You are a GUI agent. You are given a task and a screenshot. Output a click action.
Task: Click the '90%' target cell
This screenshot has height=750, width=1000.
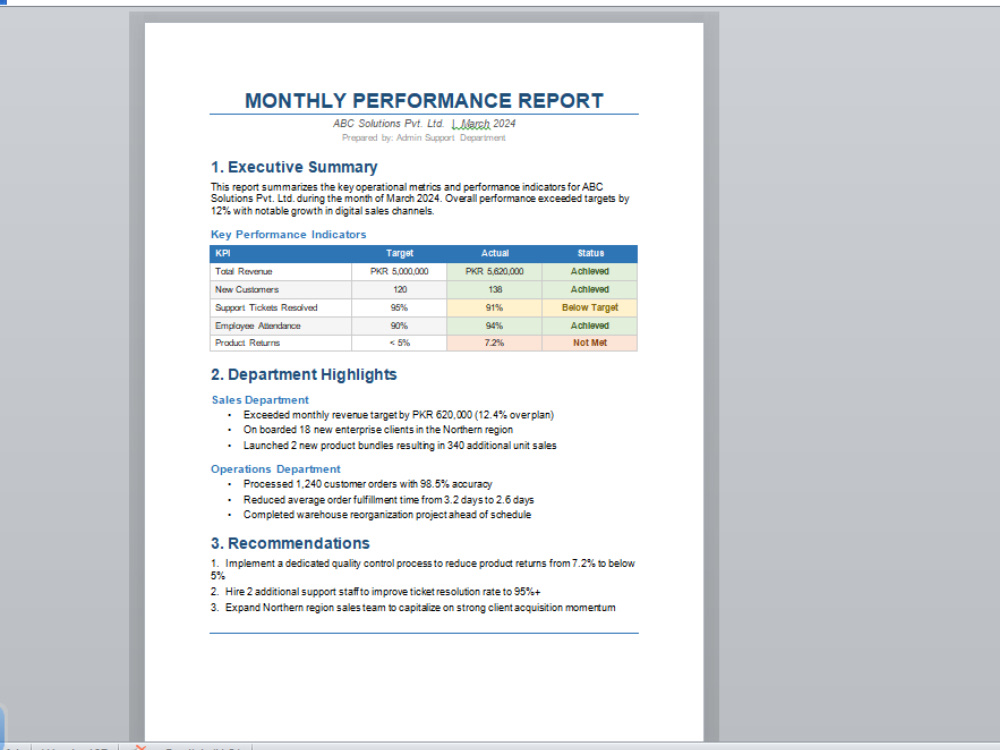[x=399, y=326]
